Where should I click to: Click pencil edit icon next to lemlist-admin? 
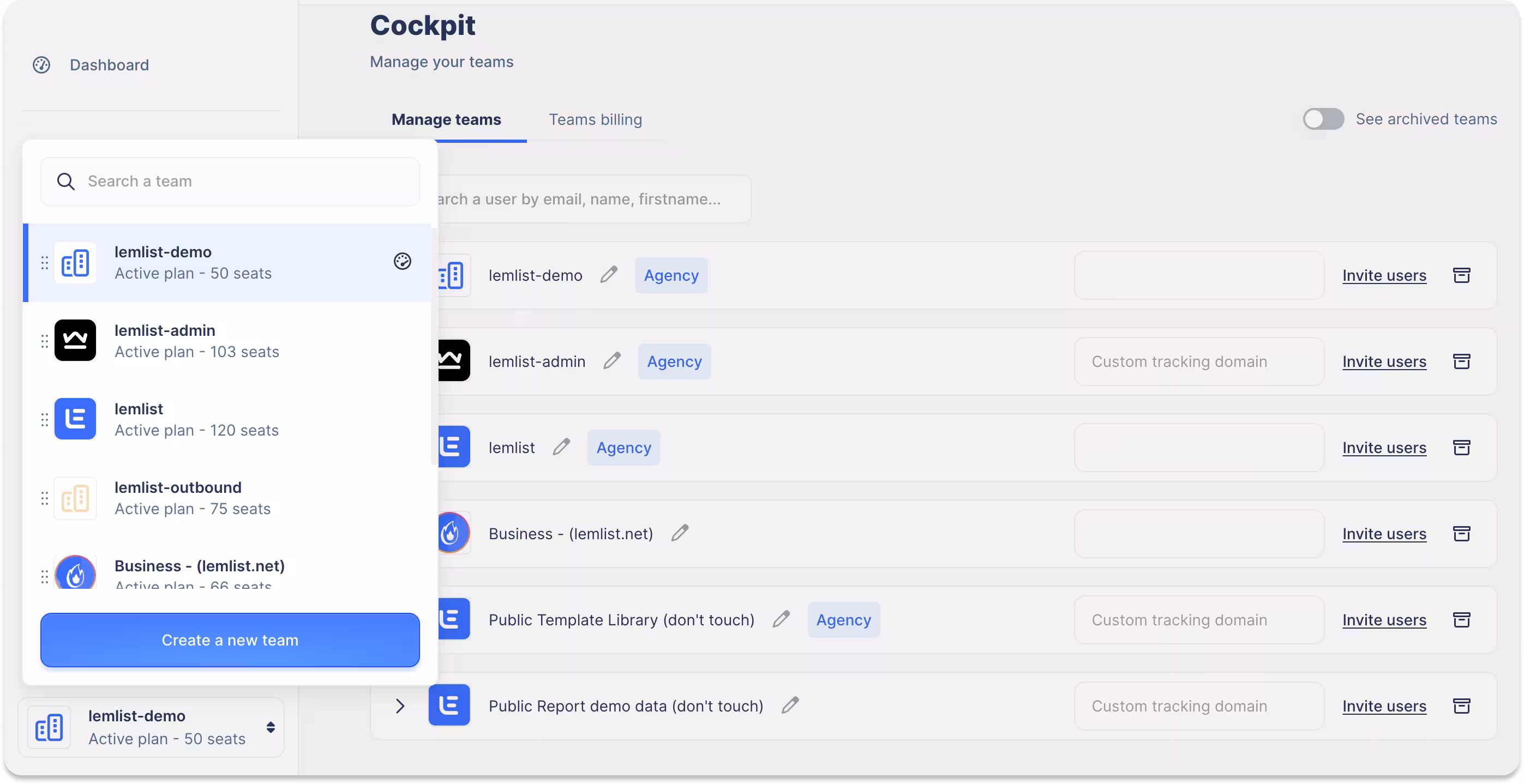[x=612, y=361]
